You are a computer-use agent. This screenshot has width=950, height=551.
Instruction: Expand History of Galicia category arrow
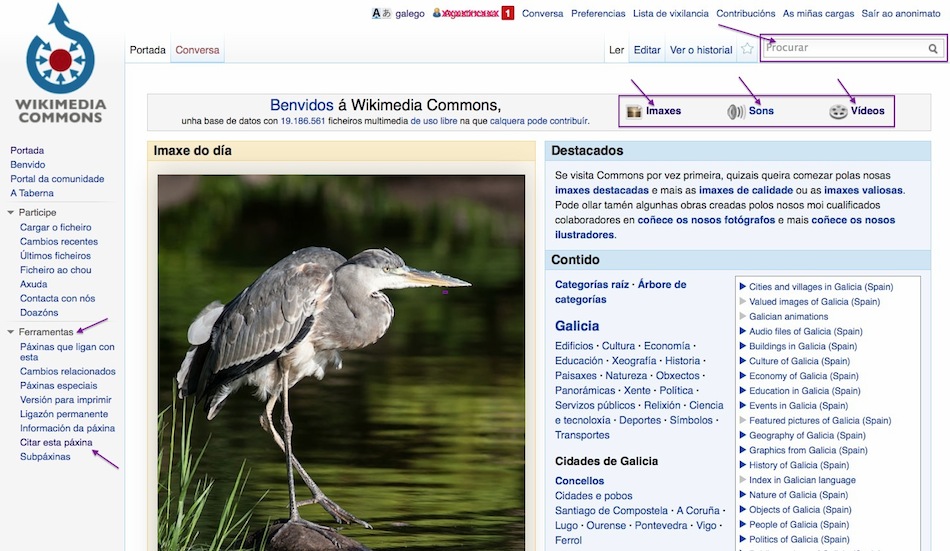click(x=742, y=464)
